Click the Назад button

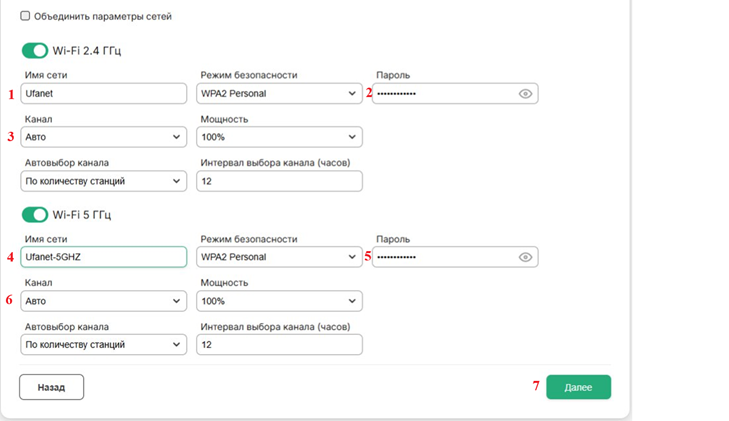(x=51, y=387)
